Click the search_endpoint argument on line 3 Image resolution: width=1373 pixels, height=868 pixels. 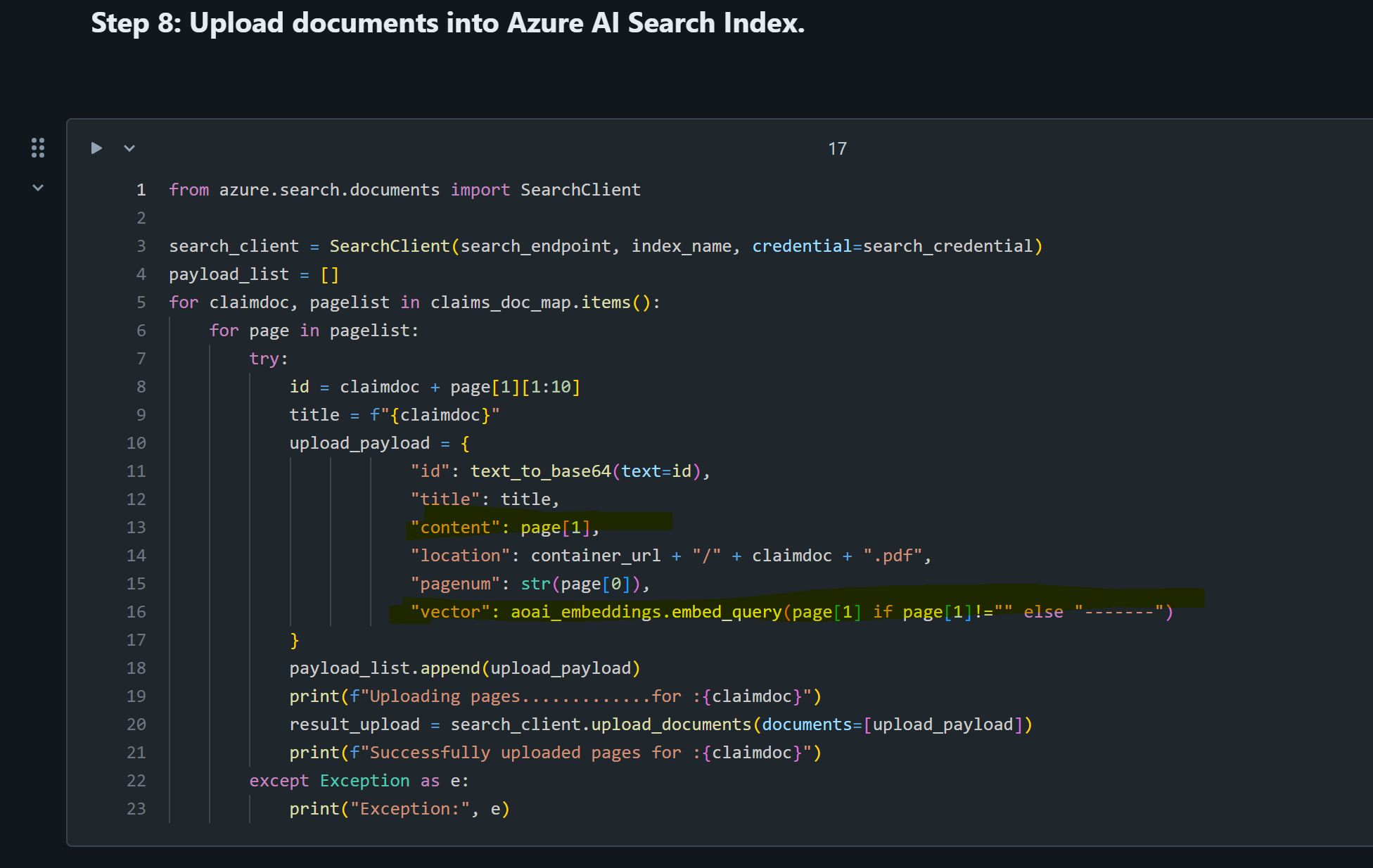pos(535,246)
